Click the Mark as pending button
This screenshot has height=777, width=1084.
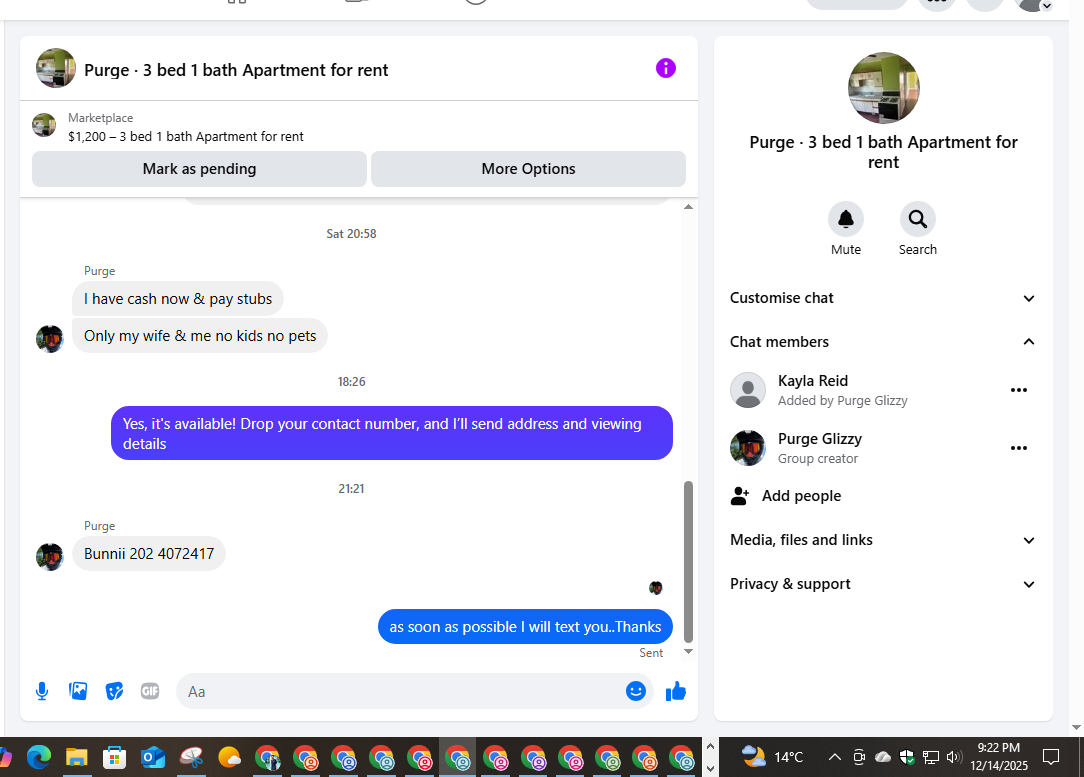[x=199, y=169]
